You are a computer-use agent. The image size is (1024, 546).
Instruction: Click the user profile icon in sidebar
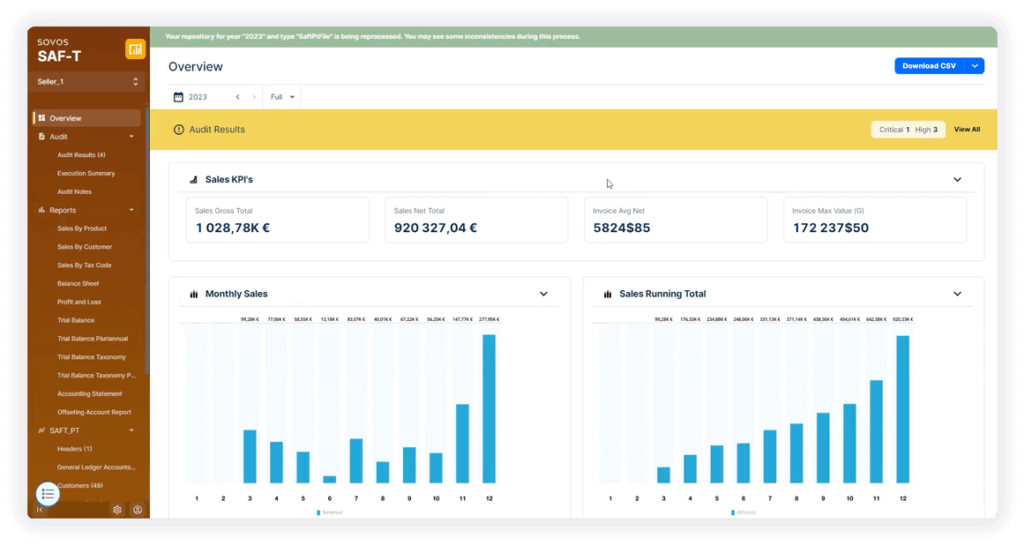pyautogui.click(x=137, y=509)
